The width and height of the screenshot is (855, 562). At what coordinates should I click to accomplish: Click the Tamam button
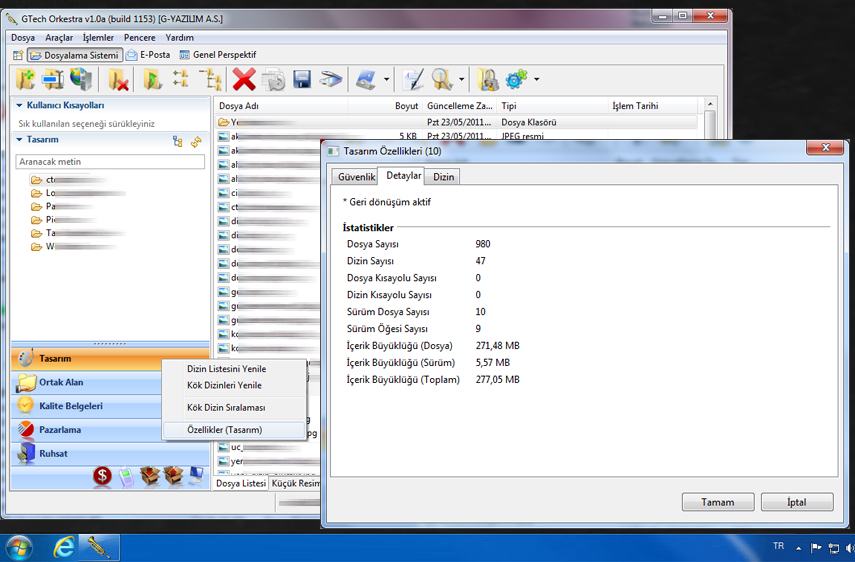click(x=717, y=502)
